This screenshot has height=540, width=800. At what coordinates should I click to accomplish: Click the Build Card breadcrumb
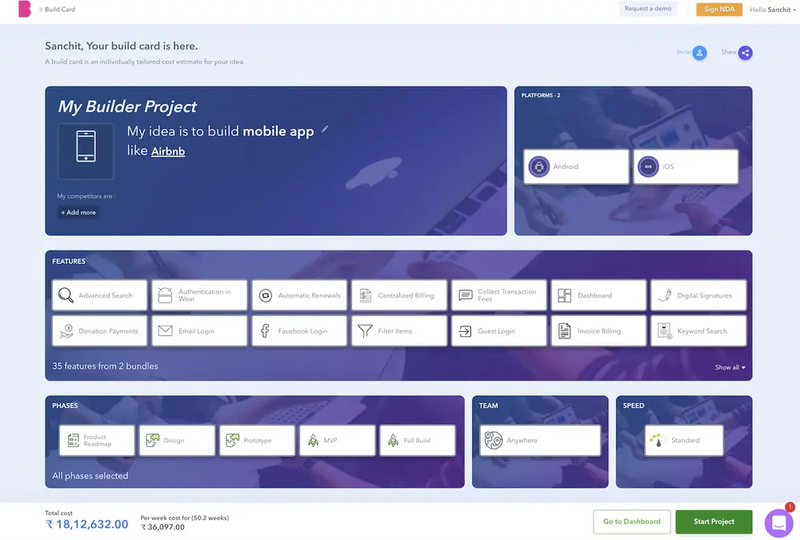click(60, 9)
